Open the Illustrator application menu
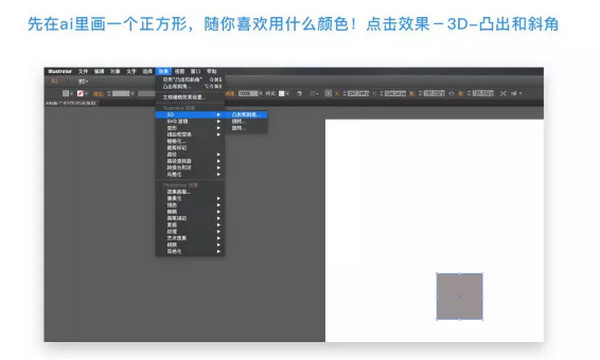 60,71
